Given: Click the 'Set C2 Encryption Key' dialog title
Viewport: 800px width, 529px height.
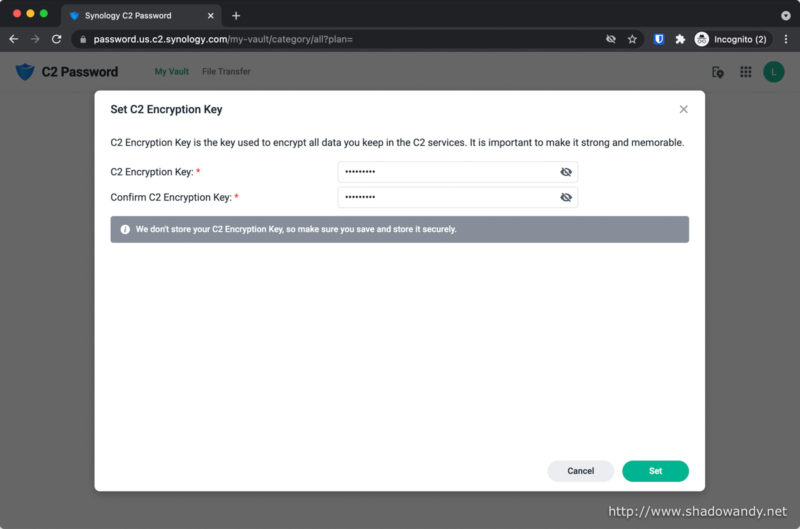Looking at the screenshot, I should tap(166, 109).
